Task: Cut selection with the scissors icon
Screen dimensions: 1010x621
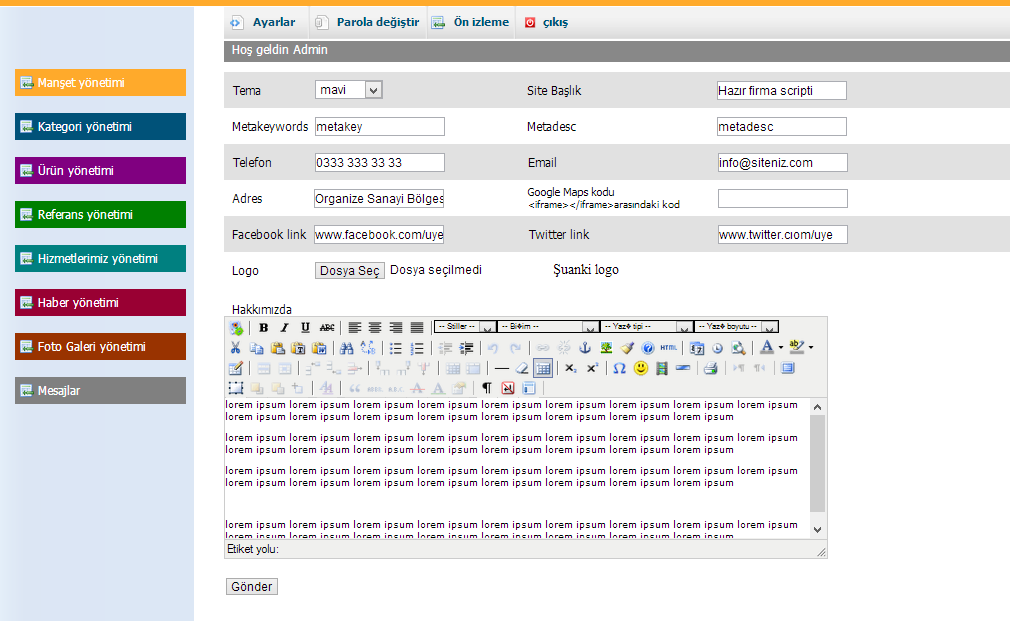Action: pyautogui.click(x=236, y=348)
